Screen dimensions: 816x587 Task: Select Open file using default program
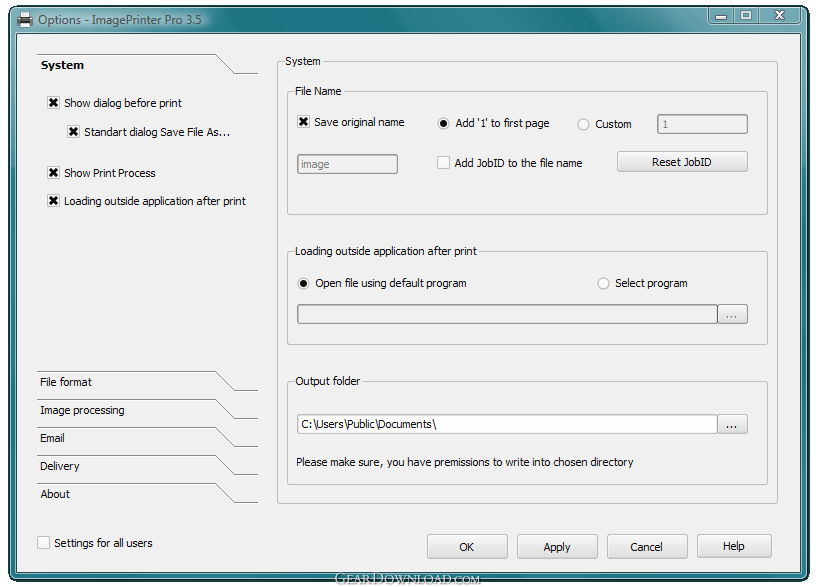tap(303, 284)
